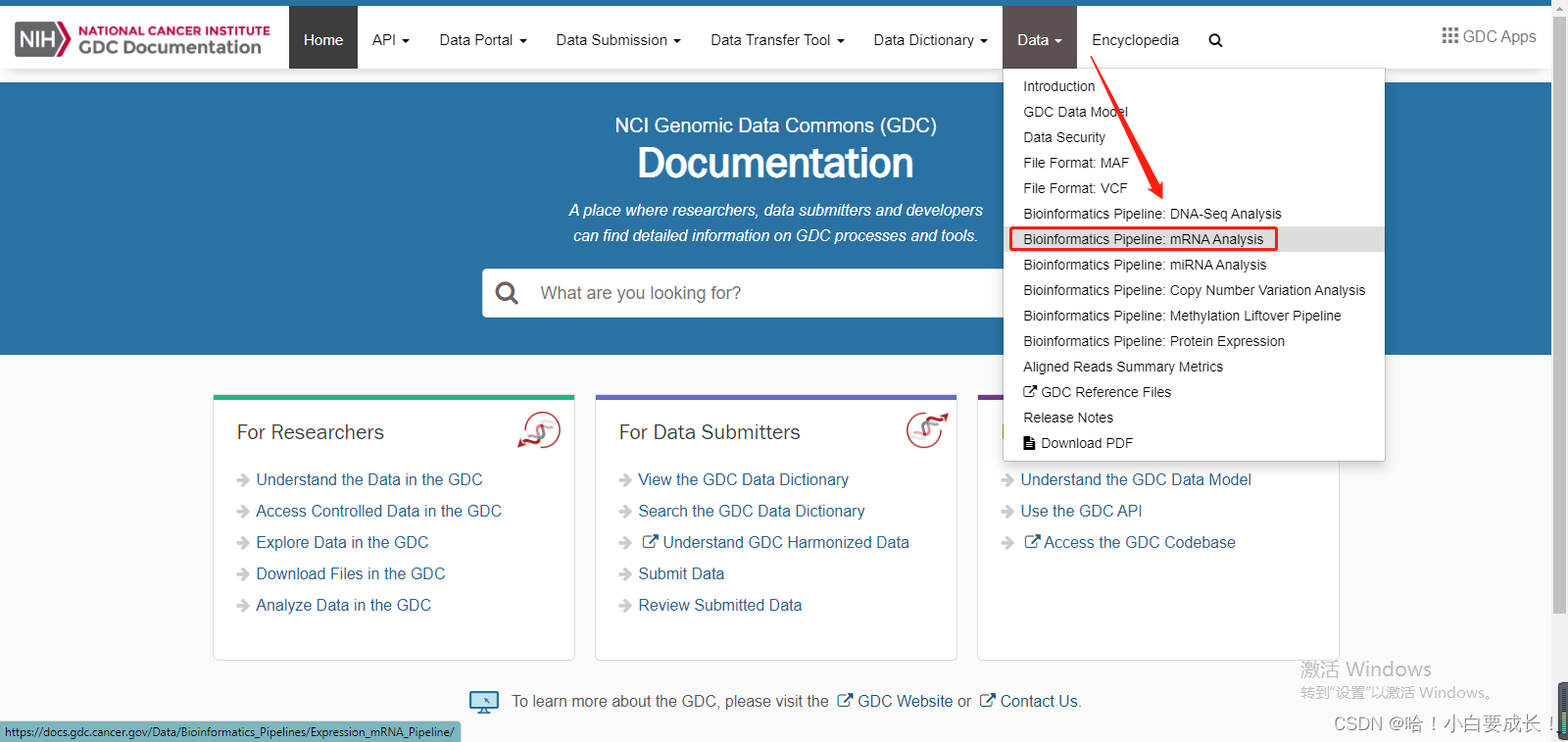Open the Submit Data link
The image size is (1568, 742).
click(x=681, y=573)
